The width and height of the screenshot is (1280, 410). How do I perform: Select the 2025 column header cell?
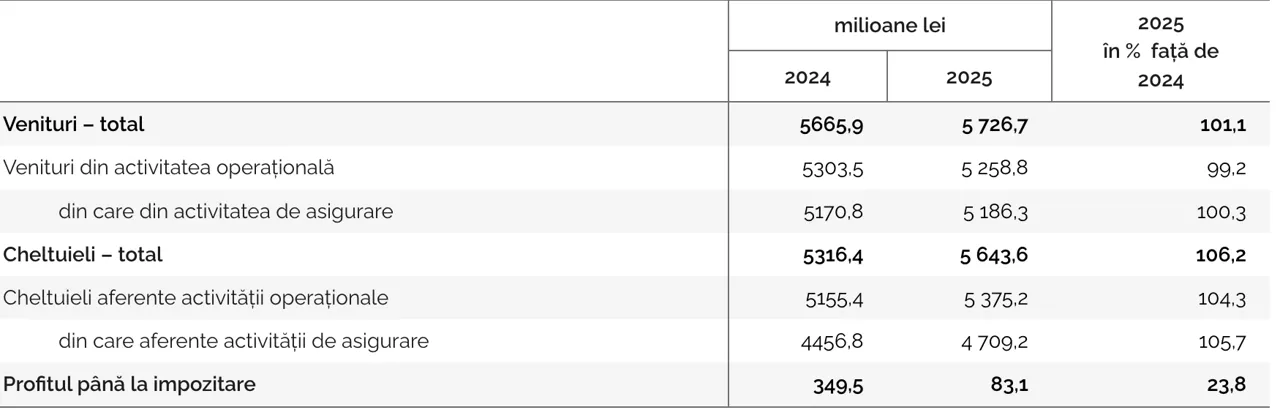969,77
